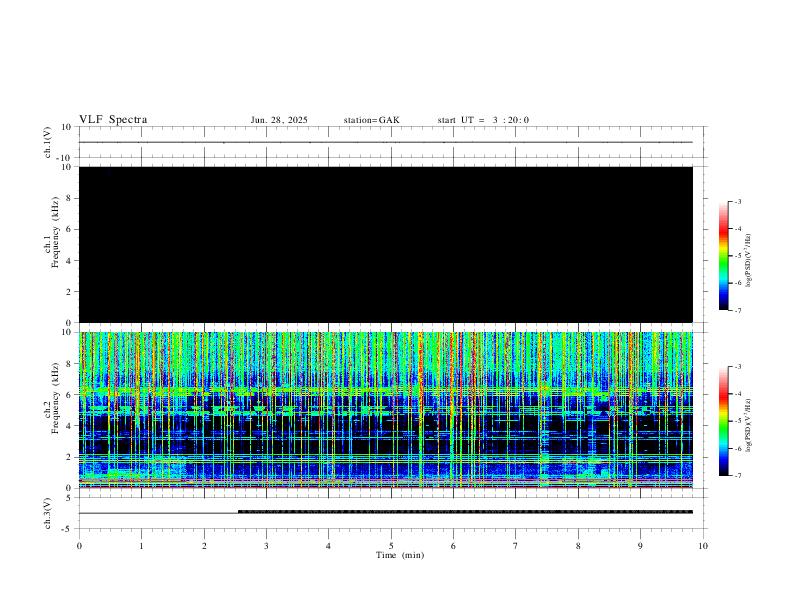Click time-axis tick label "1"
This screenshot has width=792, height=612.
click(141, 546)
